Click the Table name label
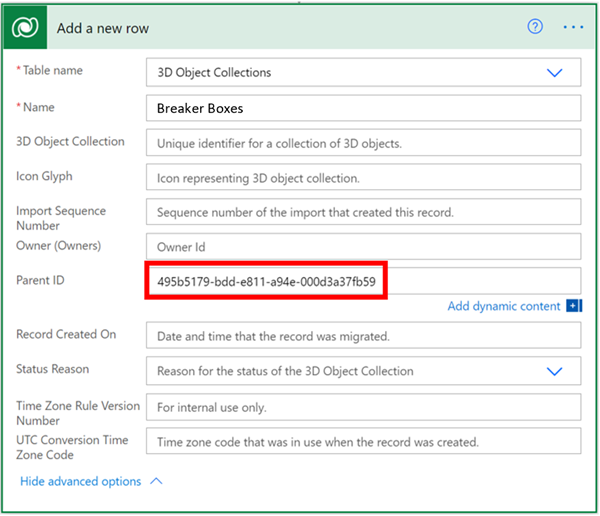The height and width of the screenshot is (516, 600). tap(52, 70)
